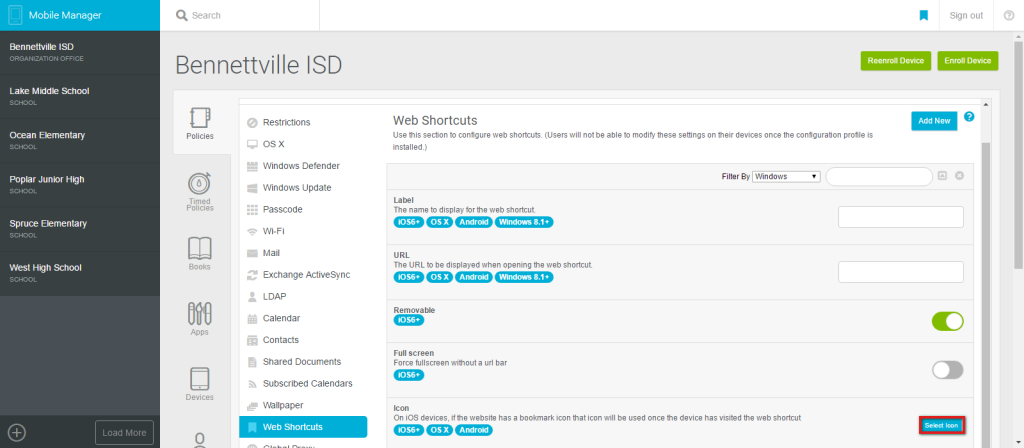Click the Wallpaper image icon
Image resolution: width=1024 pixels, height=448 pixels.
click(x=252, y=406)
